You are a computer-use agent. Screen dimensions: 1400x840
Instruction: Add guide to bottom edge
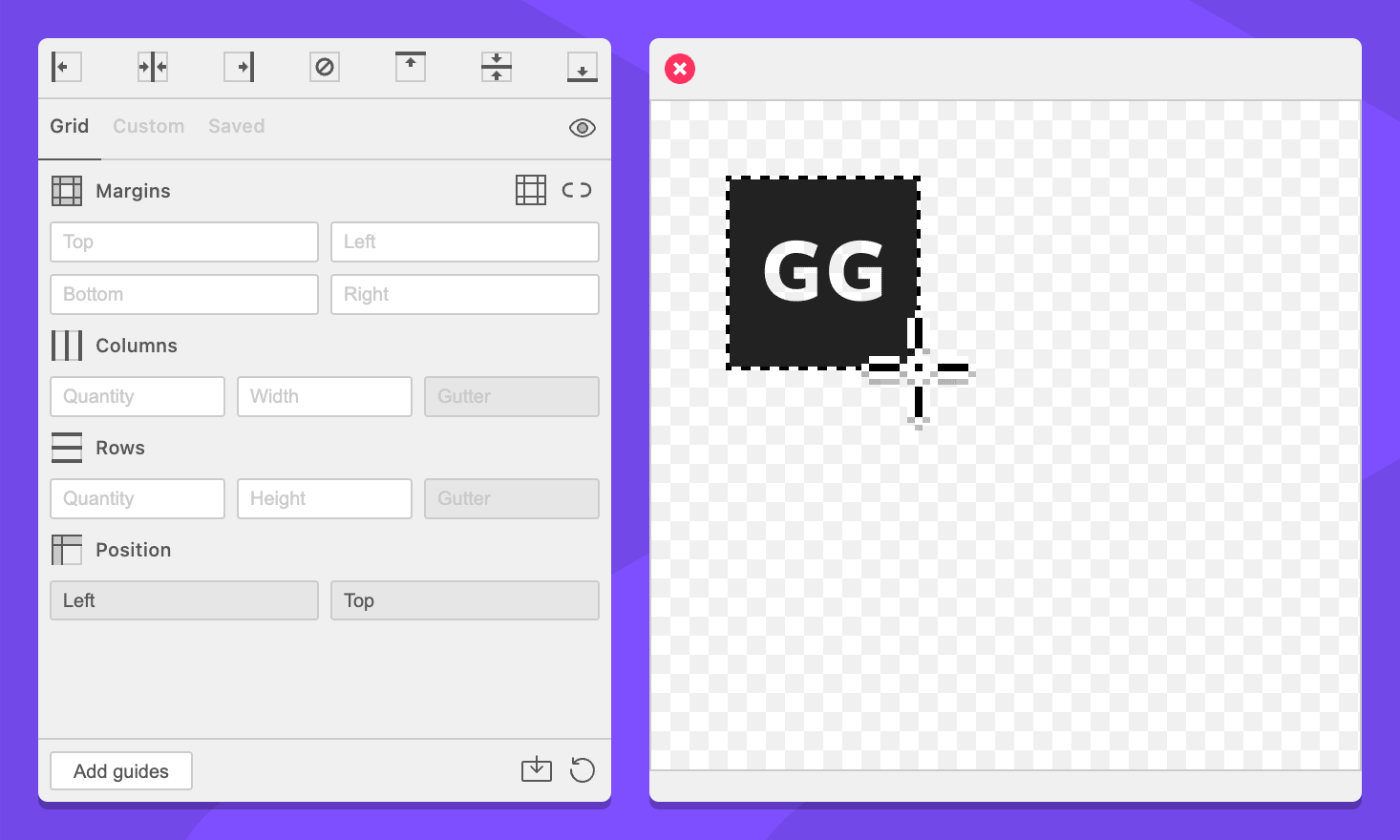(583, 67)
